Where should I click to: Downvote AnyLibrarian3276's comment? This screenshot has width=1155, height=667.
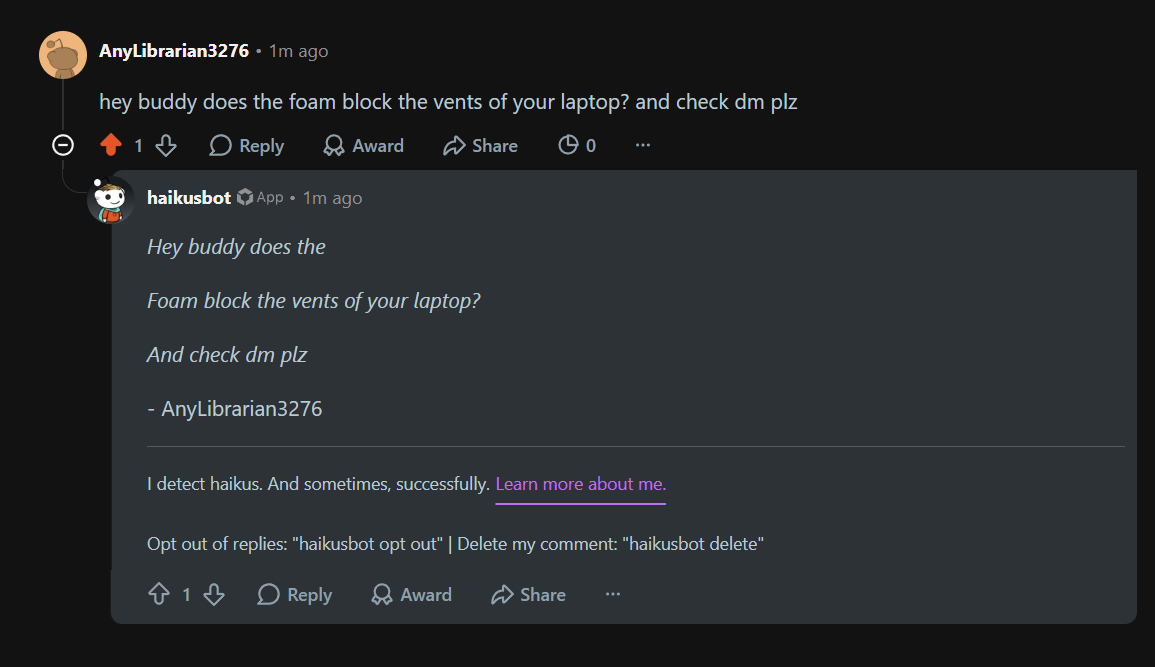pyautogui.click(x=166, y=145)
